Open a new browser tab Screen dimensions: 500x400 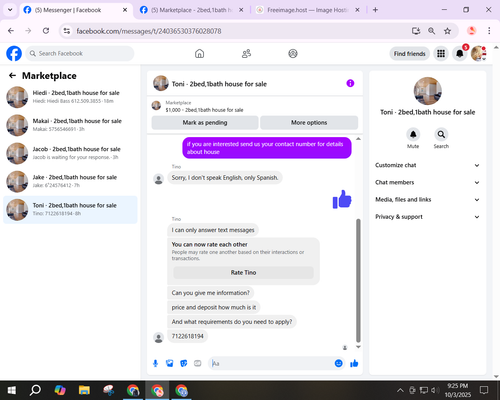(375, 10)
